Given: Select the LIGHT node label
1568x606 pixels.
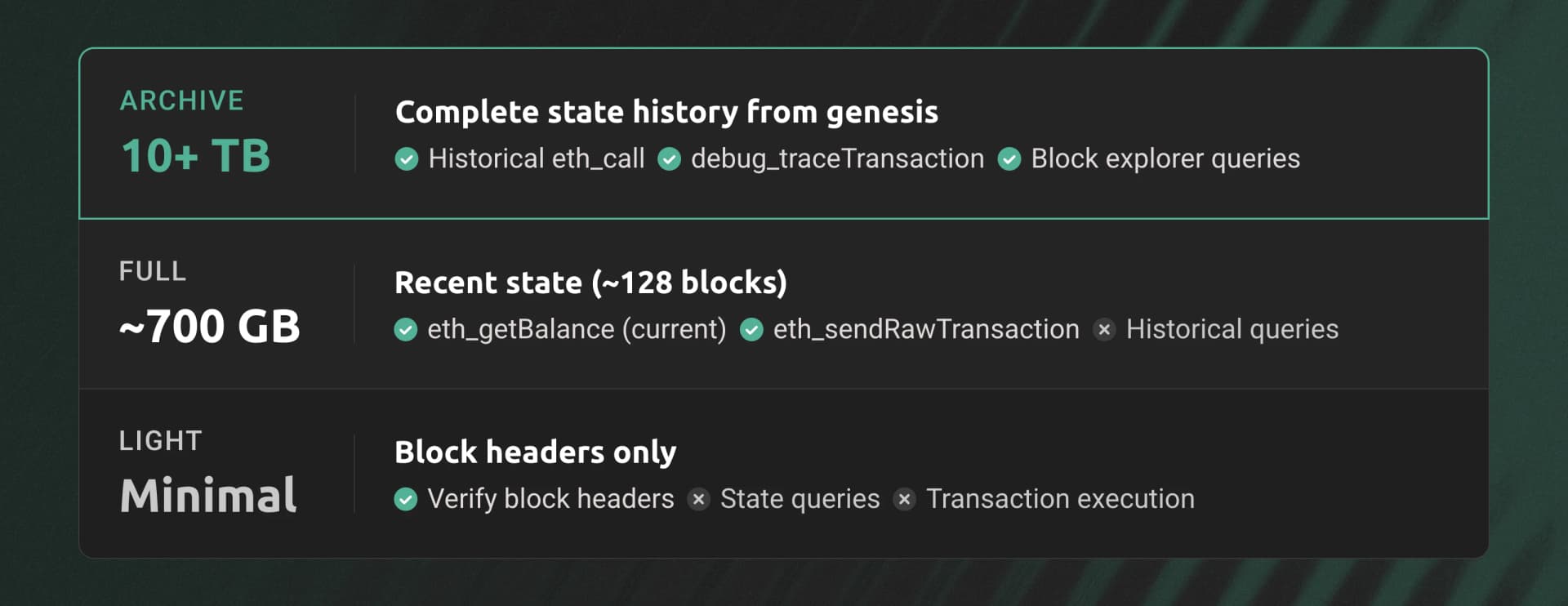Looking at the screenshot, I should pyautogui.click(x=160, y=441).
